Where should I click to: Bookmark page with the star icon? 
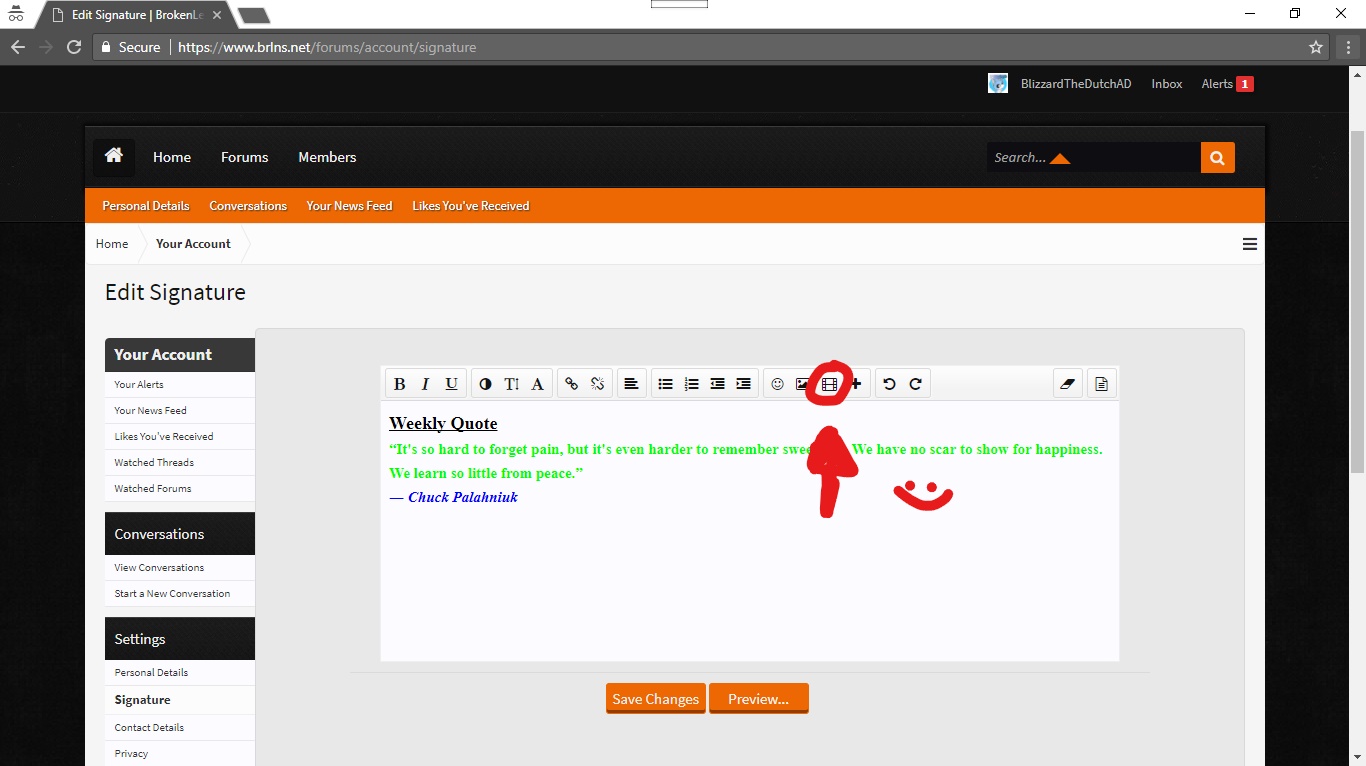coord(1316,47)
